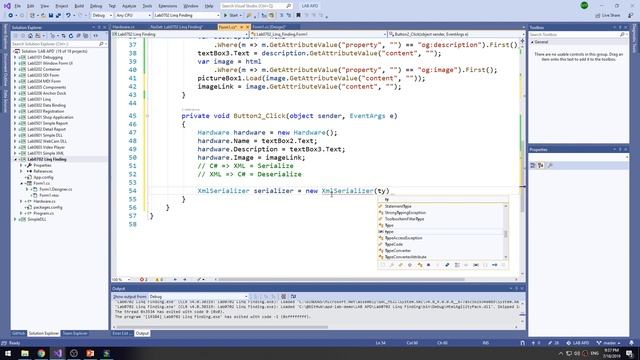Toggle the classes filter in IntelliSense popup
Screen dimensions: 640x360
420,265
